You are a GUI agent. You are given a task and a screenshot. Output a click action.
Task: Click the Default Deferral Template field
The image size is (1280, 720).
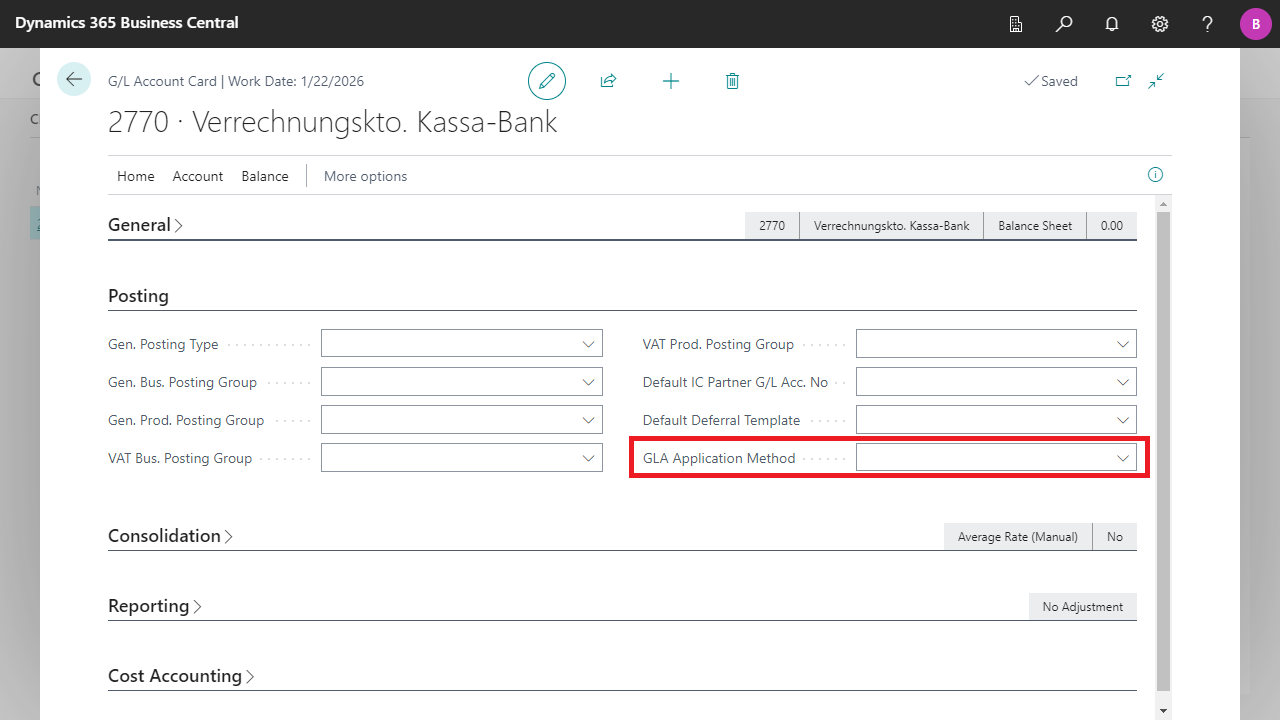coord(985,420)
